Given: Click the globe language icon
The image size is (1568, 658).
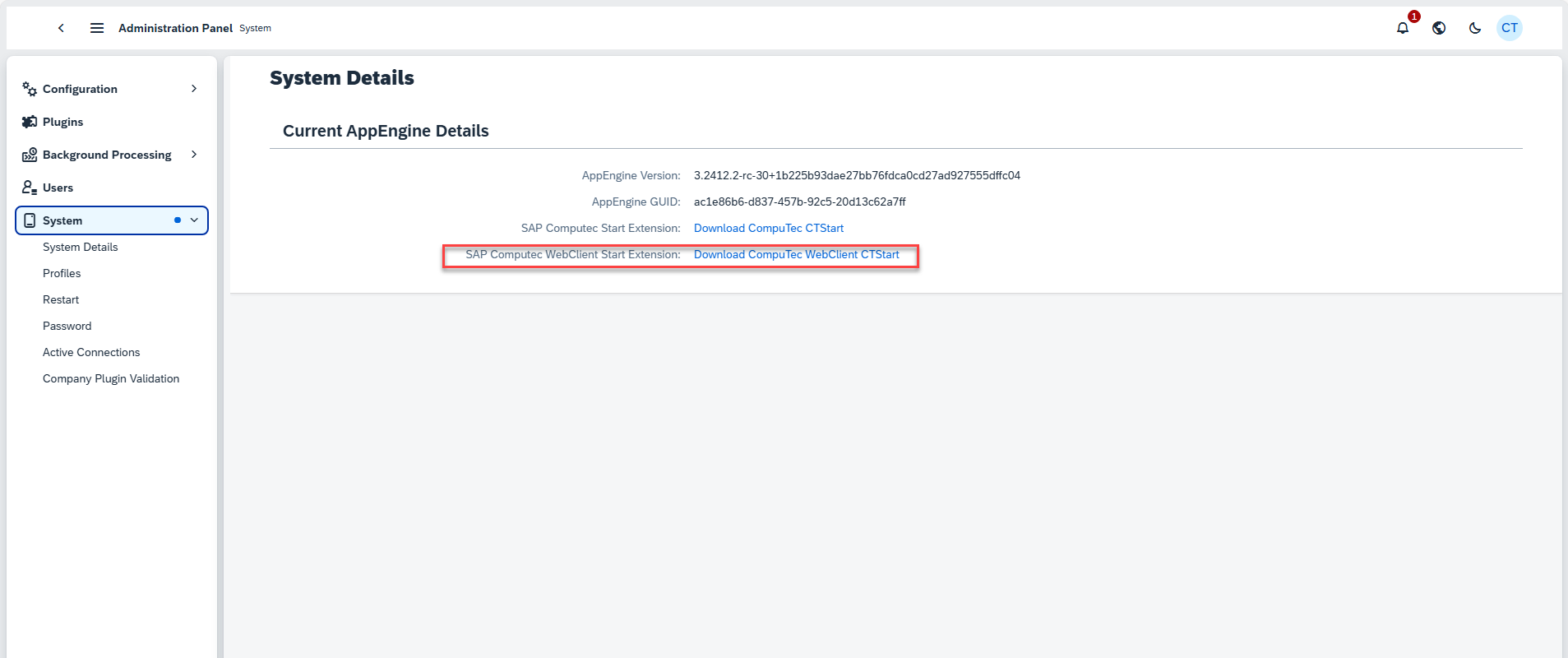Looking at the screenshot, I should coord(1439,28).
